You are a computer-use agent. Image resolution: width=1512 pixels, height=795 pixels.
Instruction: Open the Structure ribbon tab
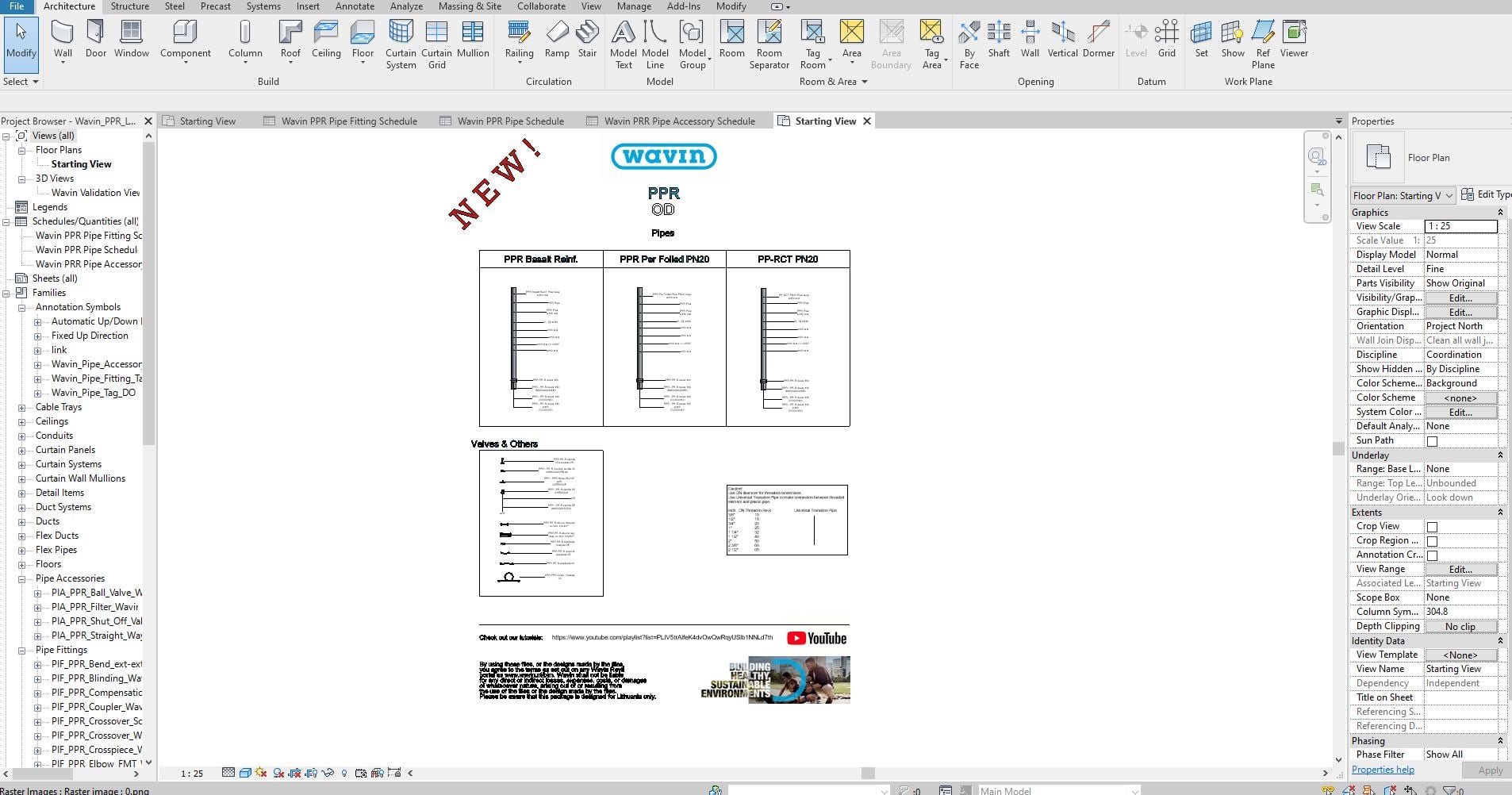[x=130, y=6]
